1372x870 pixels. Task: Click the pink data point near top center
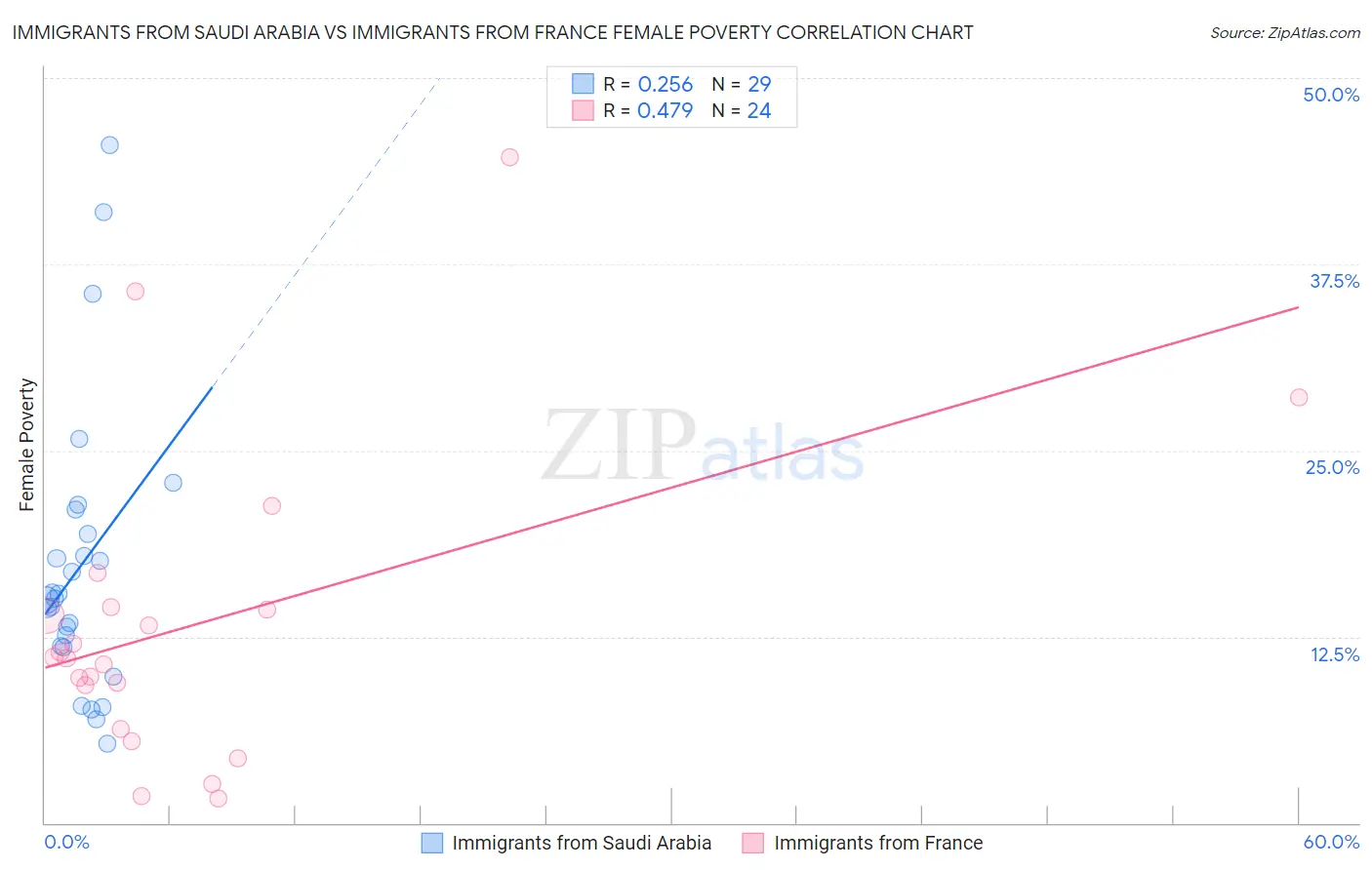(509, 157)
